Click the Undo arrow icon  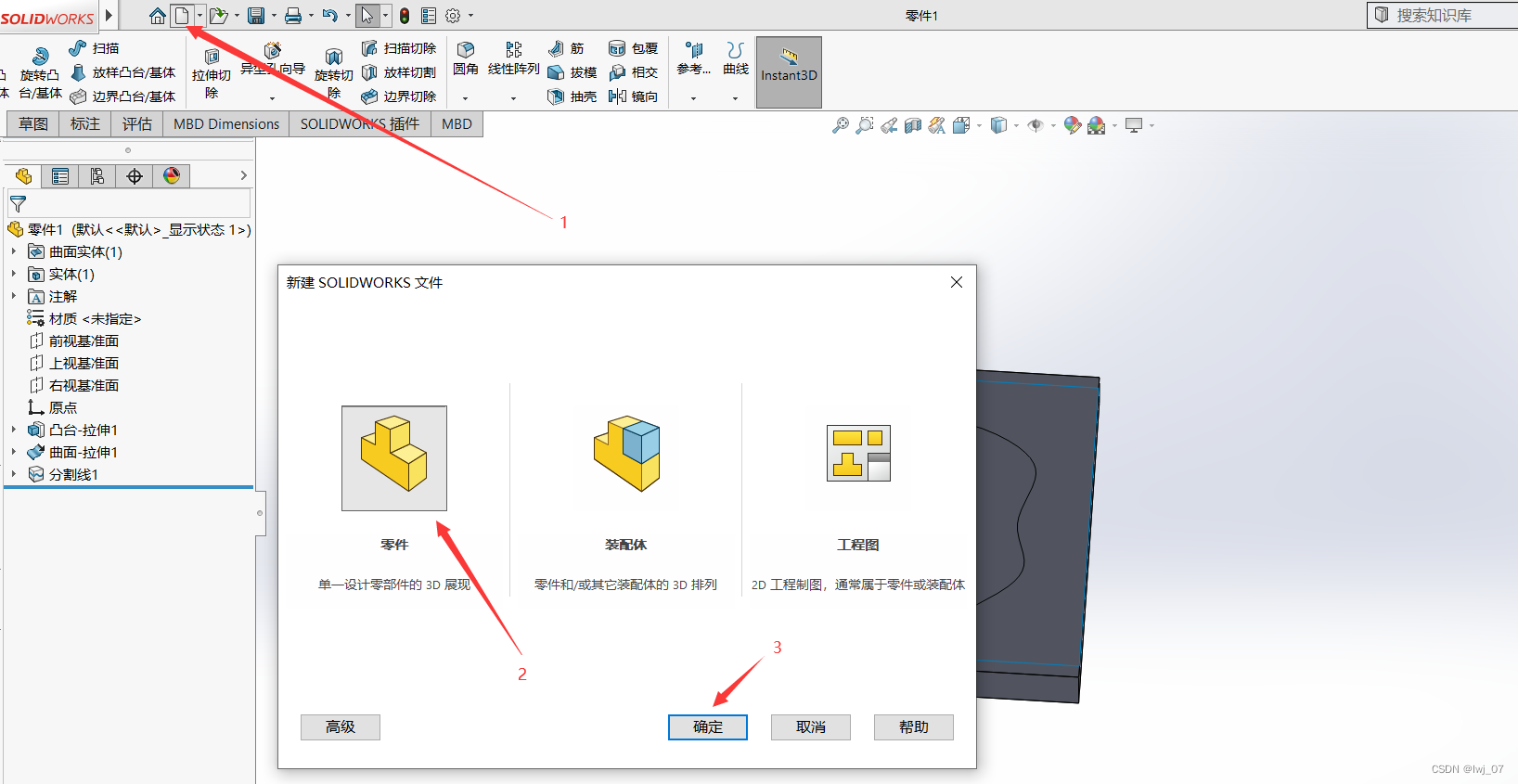click(x=329, y=15)
